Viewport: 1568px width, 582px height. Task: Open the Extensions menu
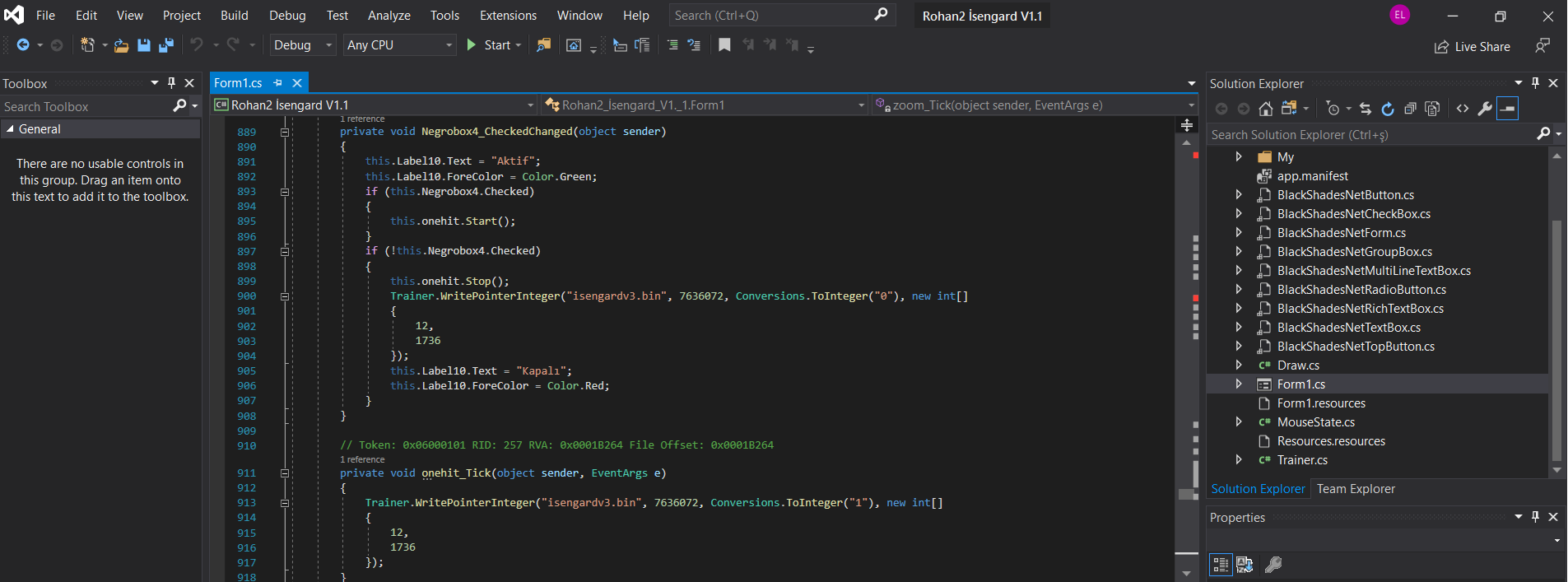(x=508, y=16)
